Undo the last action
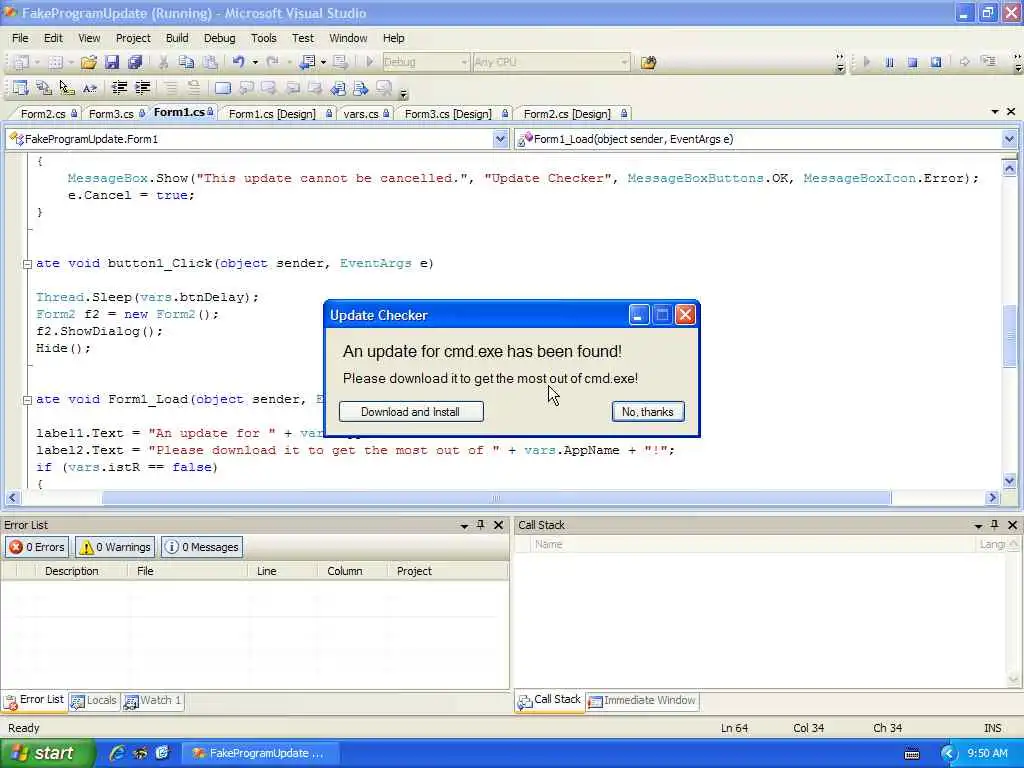The width and height of the screenshot is (1024, 768). pos(238,62)
